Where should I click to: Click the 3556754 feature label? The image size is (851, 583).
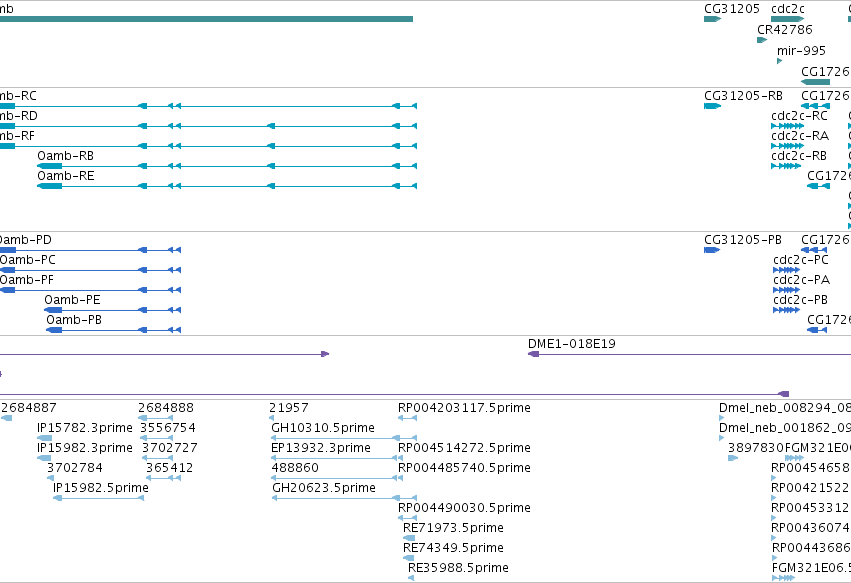point(168,428)
